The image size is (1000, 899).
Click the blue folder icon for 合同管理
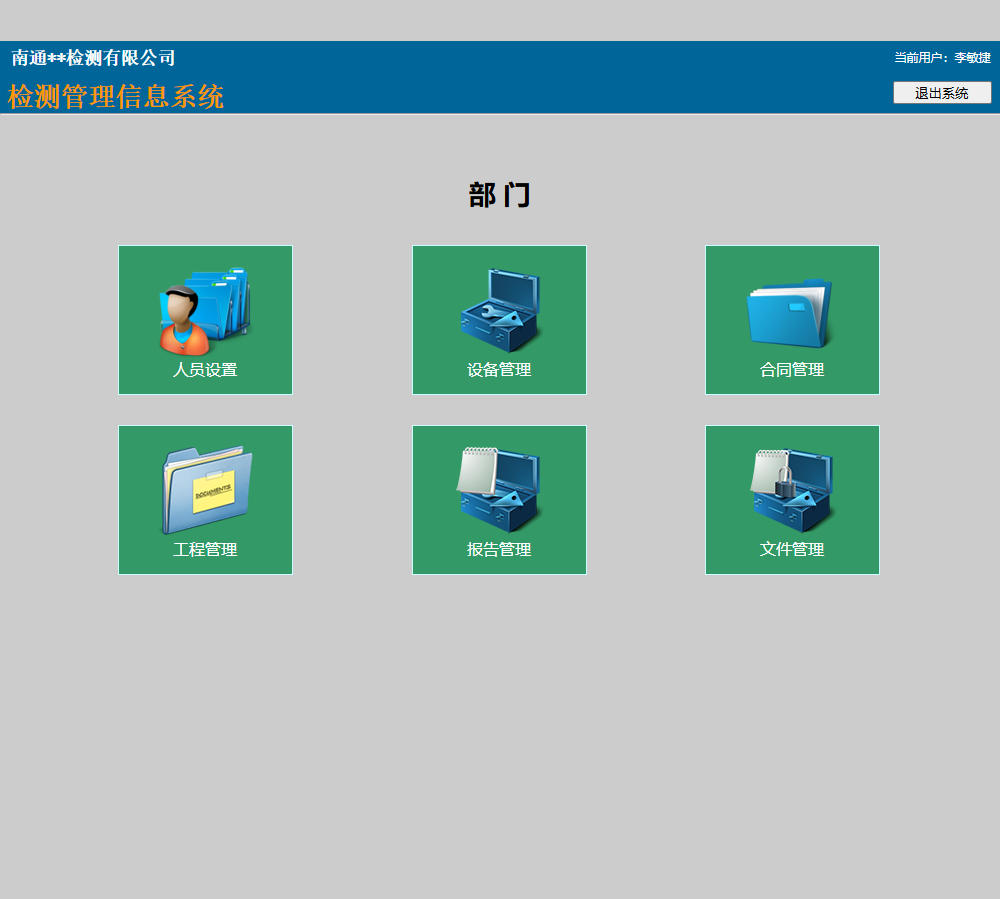click(x=790, y=313)
